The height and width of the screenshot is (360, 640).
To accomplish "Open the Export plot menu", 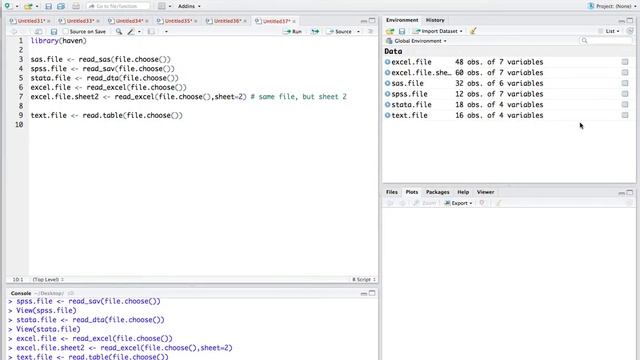I will (458, 203).
